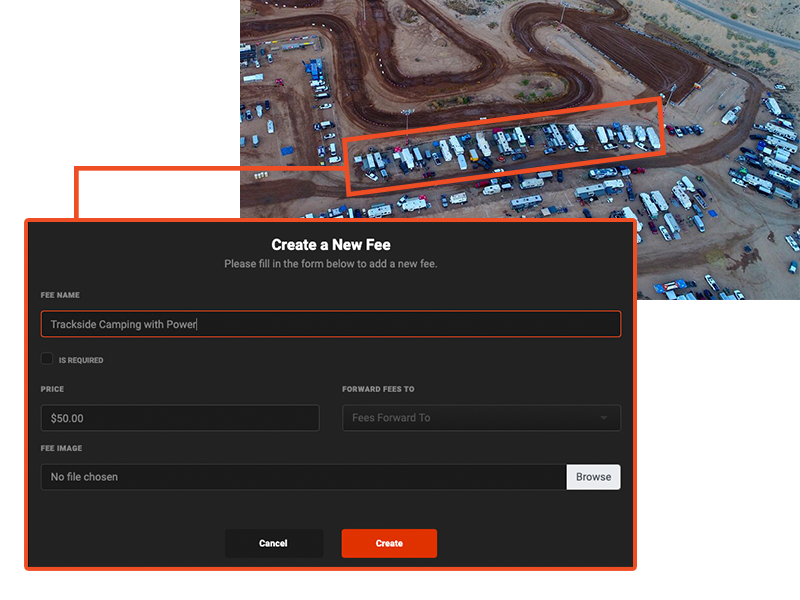
Task: Click the Create button
Action: point(389,543)
